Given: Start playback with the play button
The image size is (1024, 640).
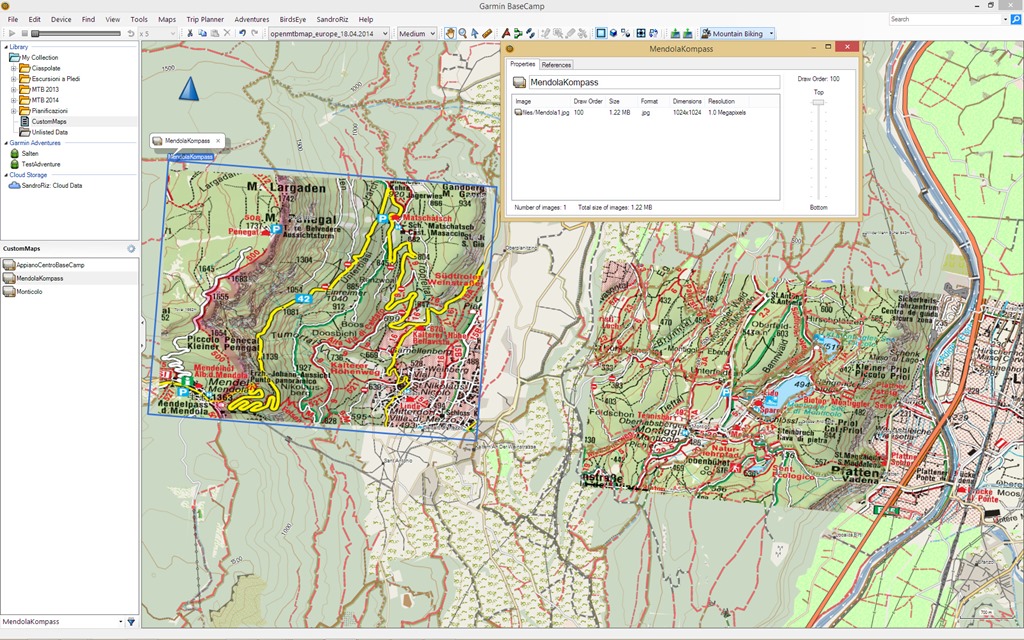Looking at the screenshot, I should [x=12, y=33].
